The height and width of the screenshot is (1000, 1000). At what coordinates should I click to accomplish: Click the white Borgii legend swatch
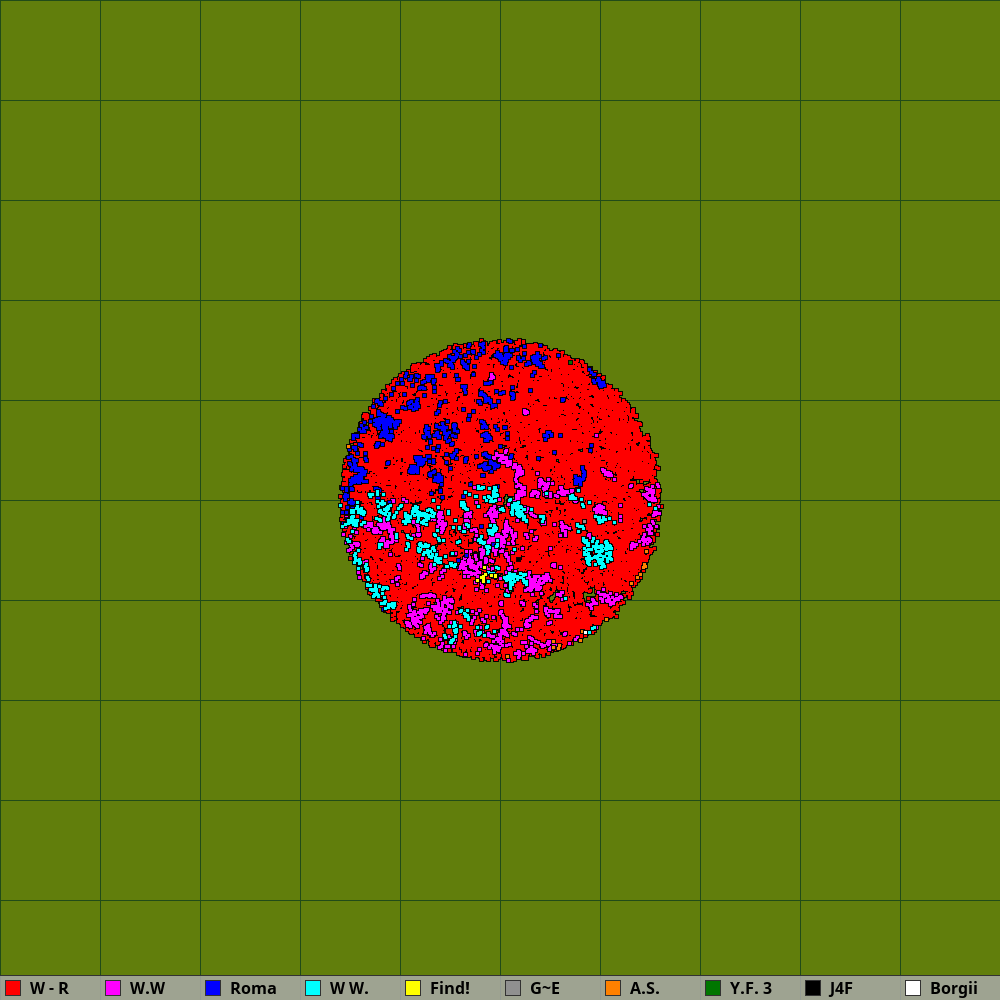(913, 988)
